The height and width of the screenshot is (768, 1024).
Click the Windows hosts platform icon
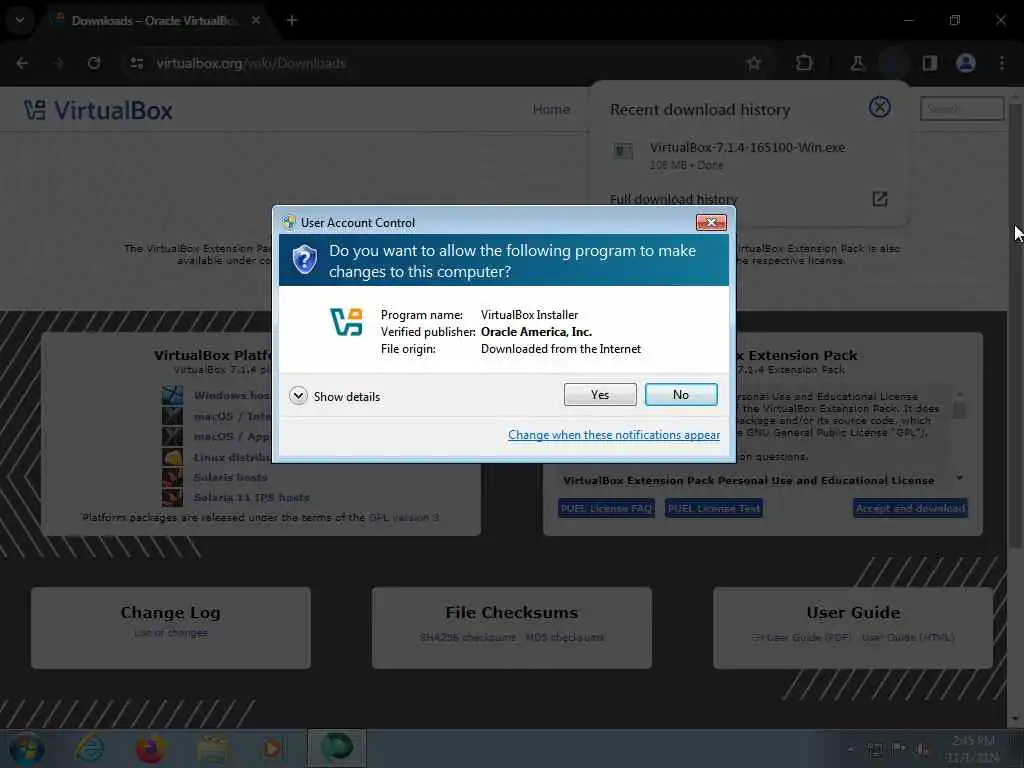(x=172, y=395)
